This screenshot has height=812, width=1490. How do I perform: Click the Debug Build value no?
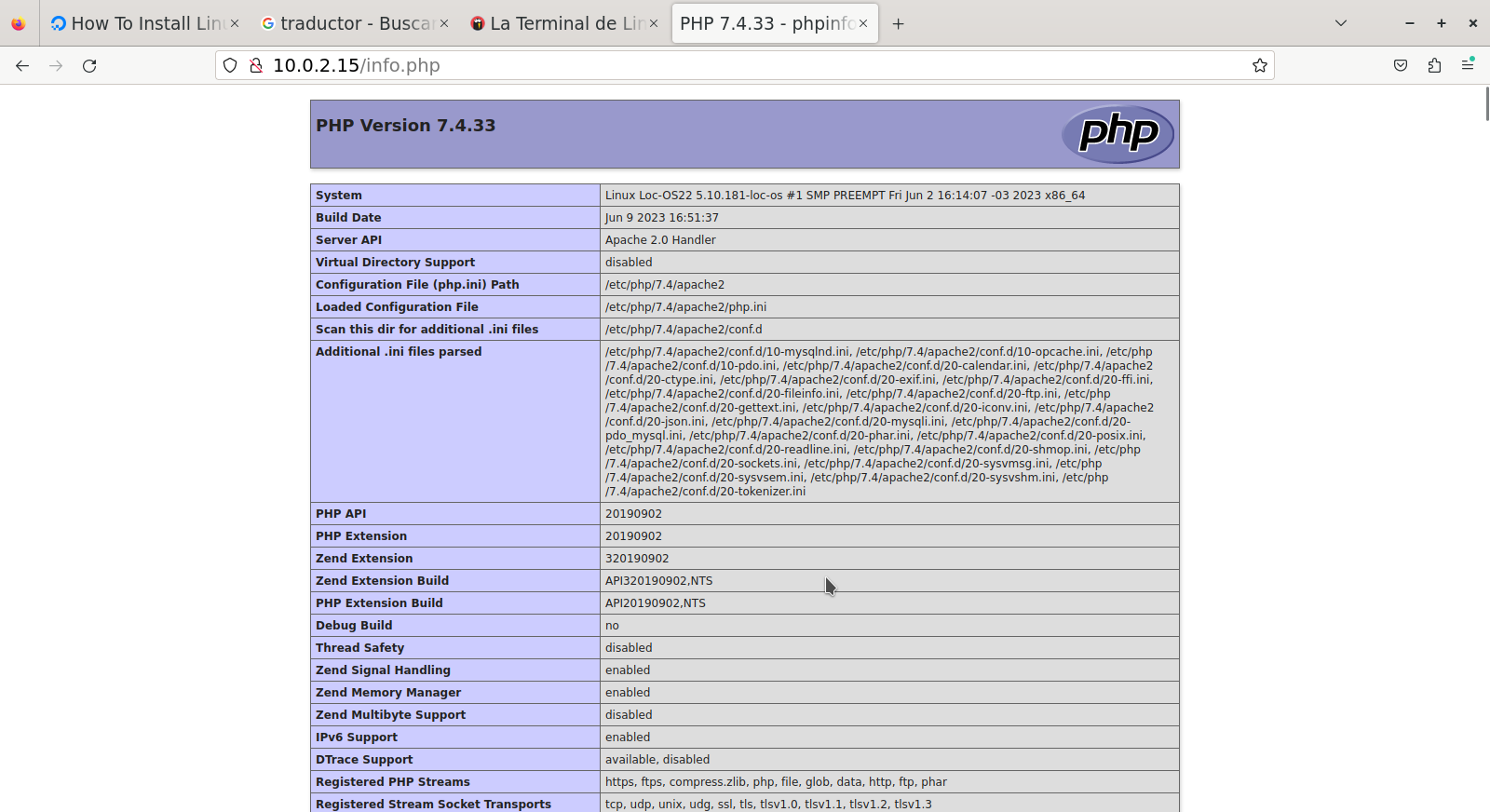click(612, 626)
